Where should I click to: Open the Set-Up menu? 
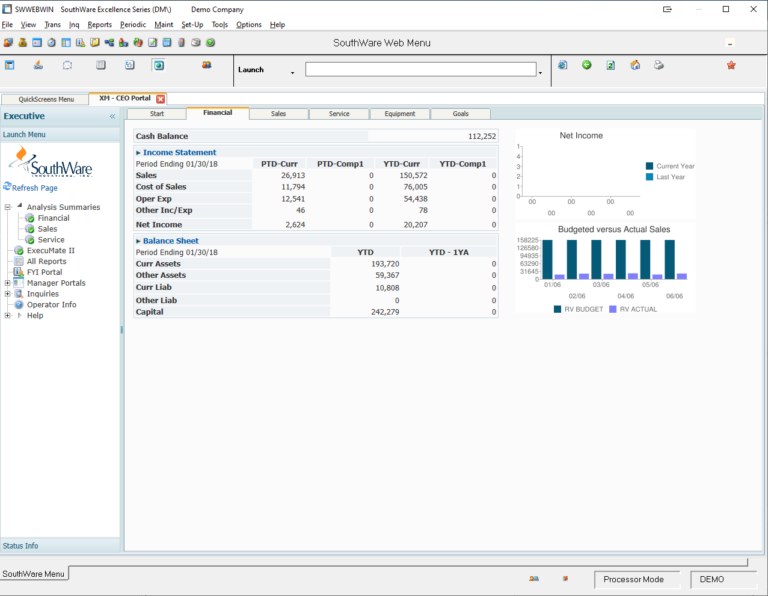(x=192, y=24)
